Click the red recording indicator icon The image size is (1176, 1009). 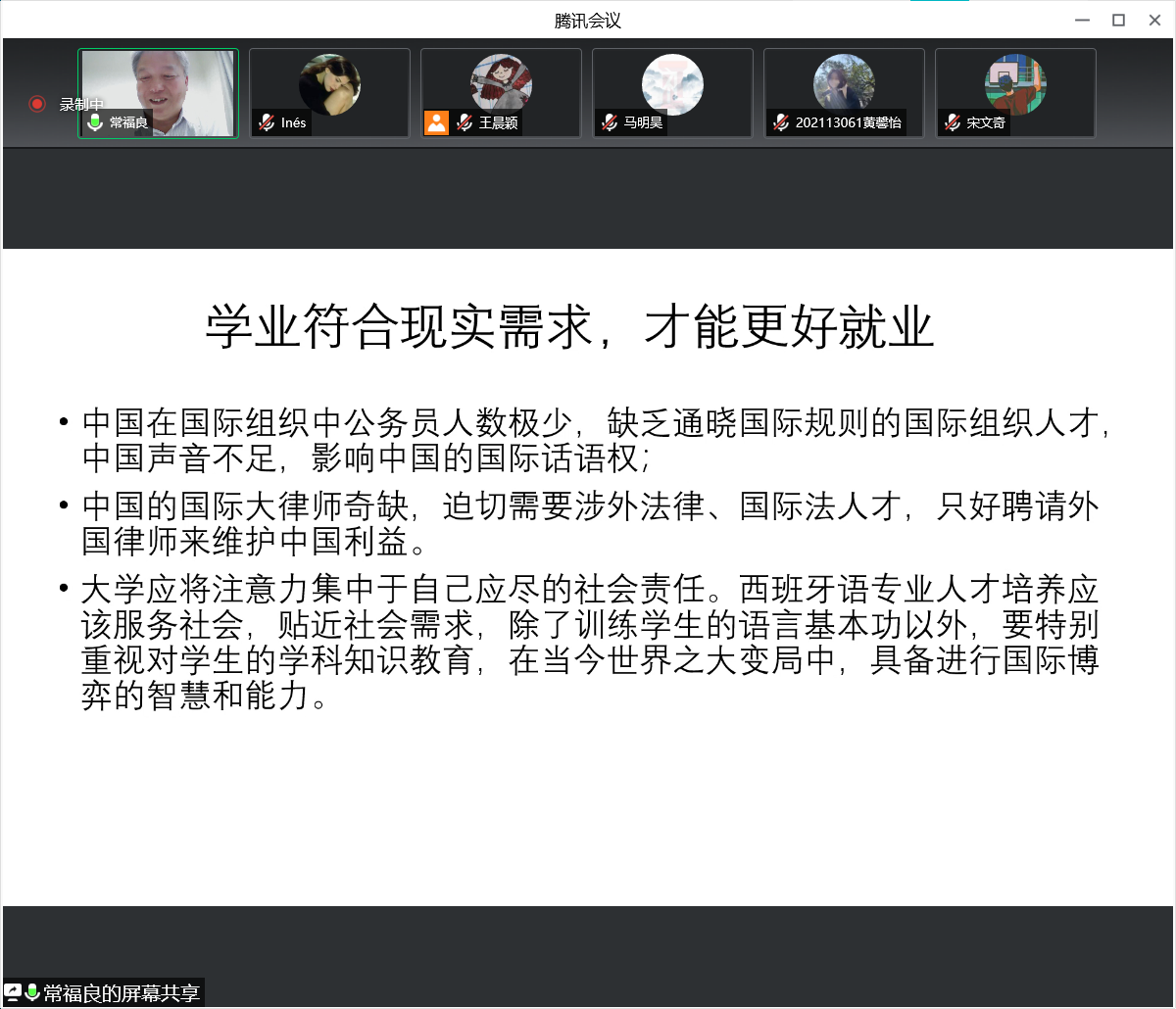pyautogui.click(x=37, y=104)
